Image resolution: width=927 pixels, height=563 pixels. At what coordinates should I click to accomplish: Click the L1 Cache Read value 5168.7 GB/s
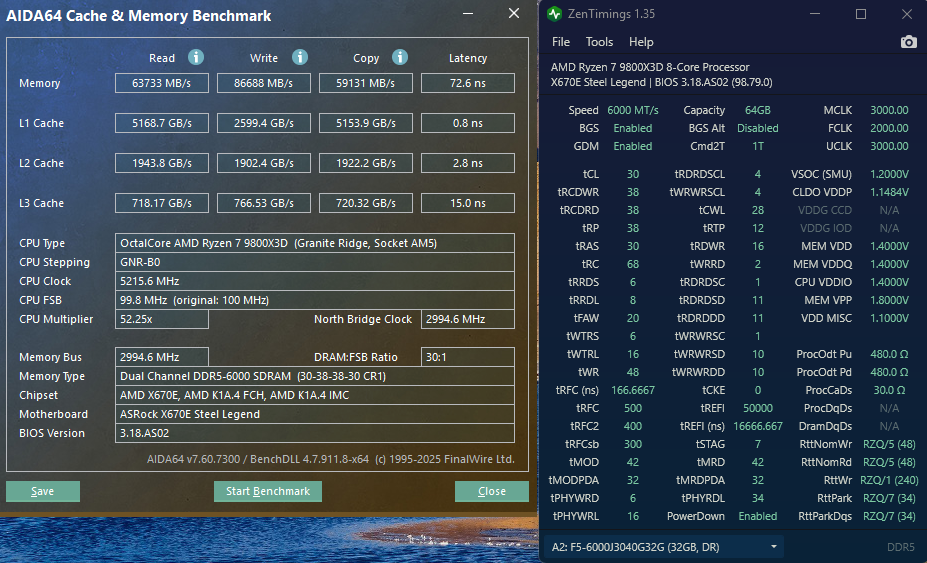tap(161, 123)
